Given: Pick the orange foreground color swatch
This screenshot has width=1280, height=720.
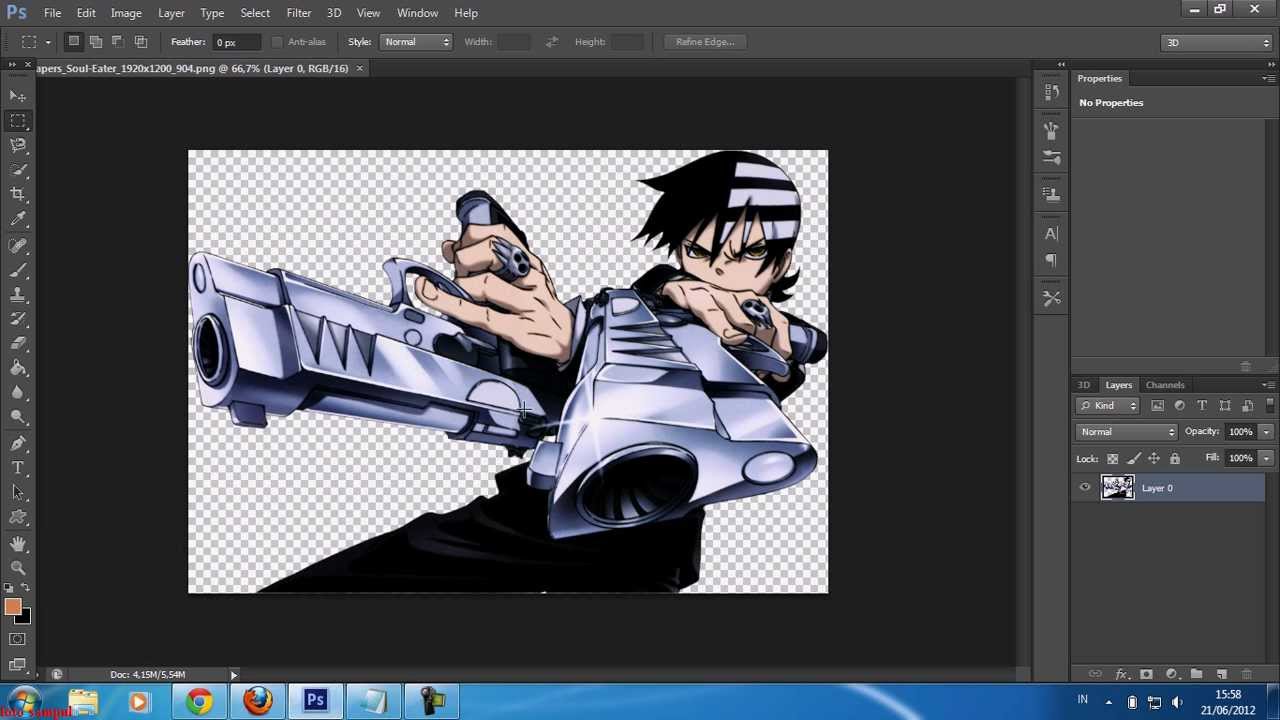Looking at the screenshot, I should (x=12, y=606).
